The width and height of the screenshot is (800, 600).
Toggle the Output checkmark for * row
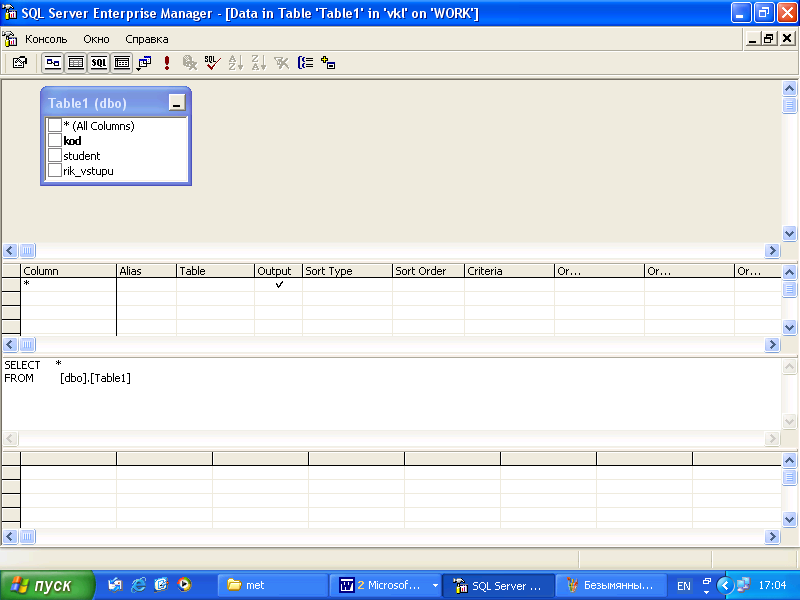(279, 285)
